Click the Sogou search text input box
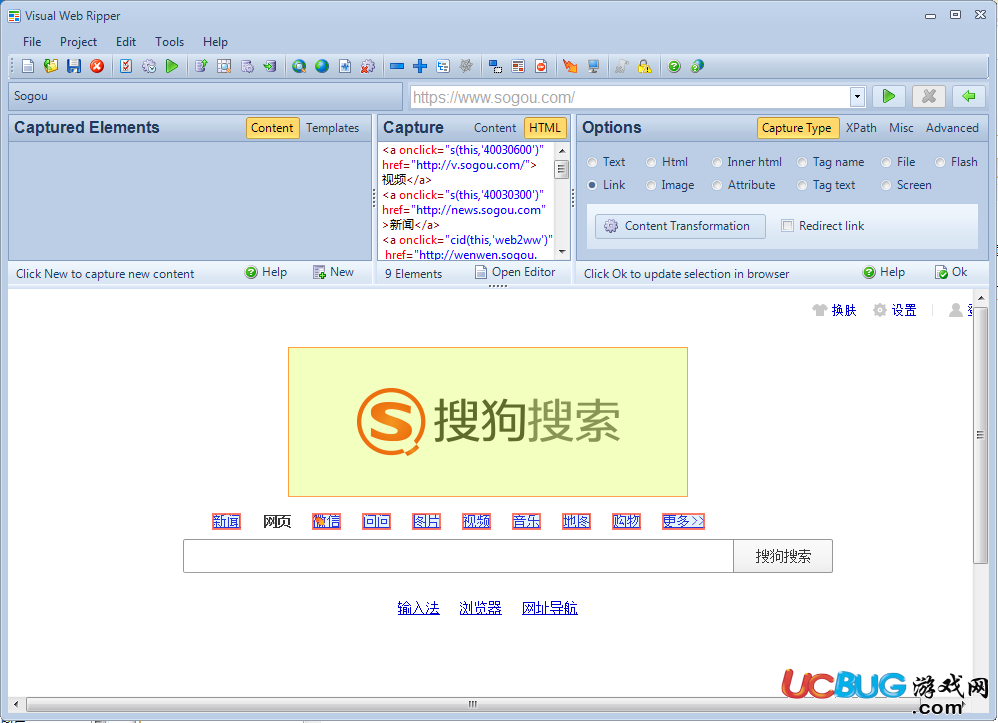The height and width of the screenshot is (723, 998). coord(458,556)
